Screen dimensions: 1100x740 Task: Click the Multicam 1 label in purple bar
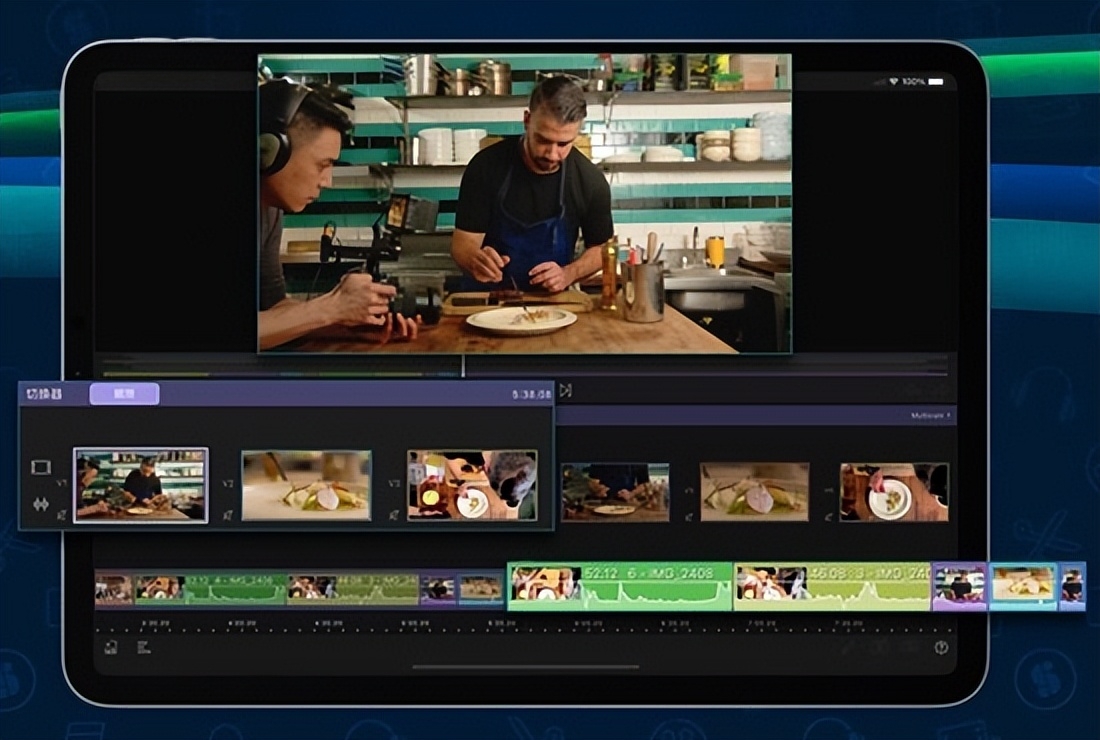930,416
